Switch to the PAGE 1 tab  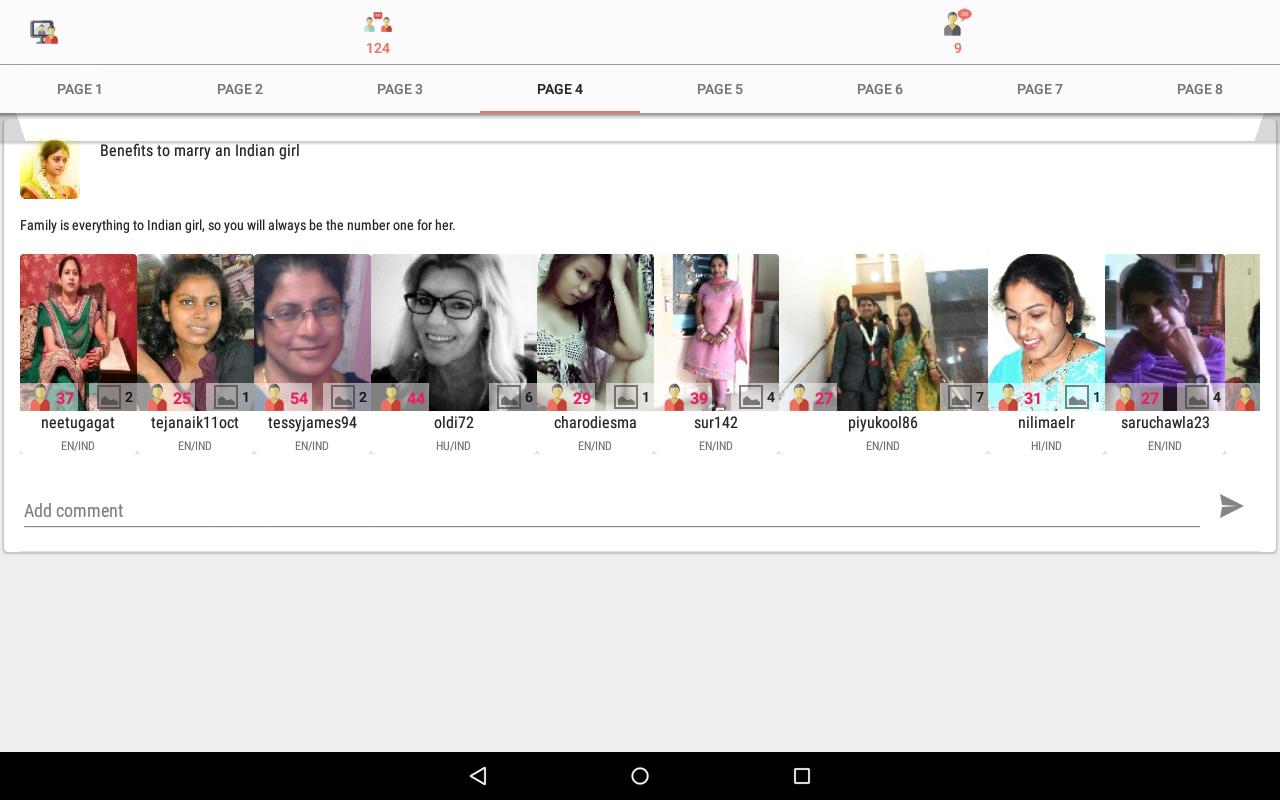(x=80, y=89)
